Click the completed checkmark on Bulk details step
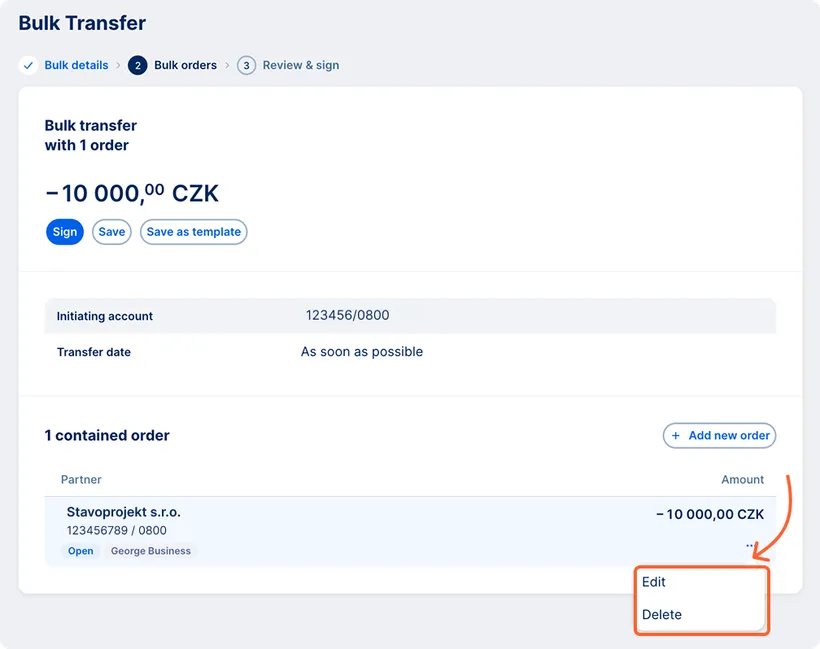This screenshot has height=649, width=820. click(28, 65)
